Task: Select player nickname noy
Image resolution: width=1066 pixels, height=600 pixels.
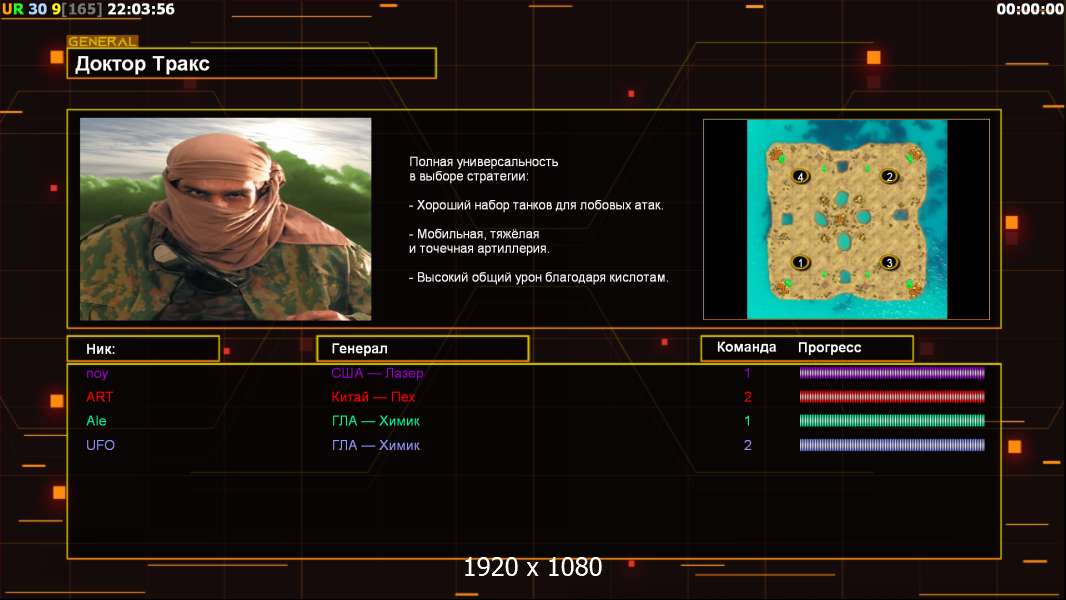Action: [97, 374]
